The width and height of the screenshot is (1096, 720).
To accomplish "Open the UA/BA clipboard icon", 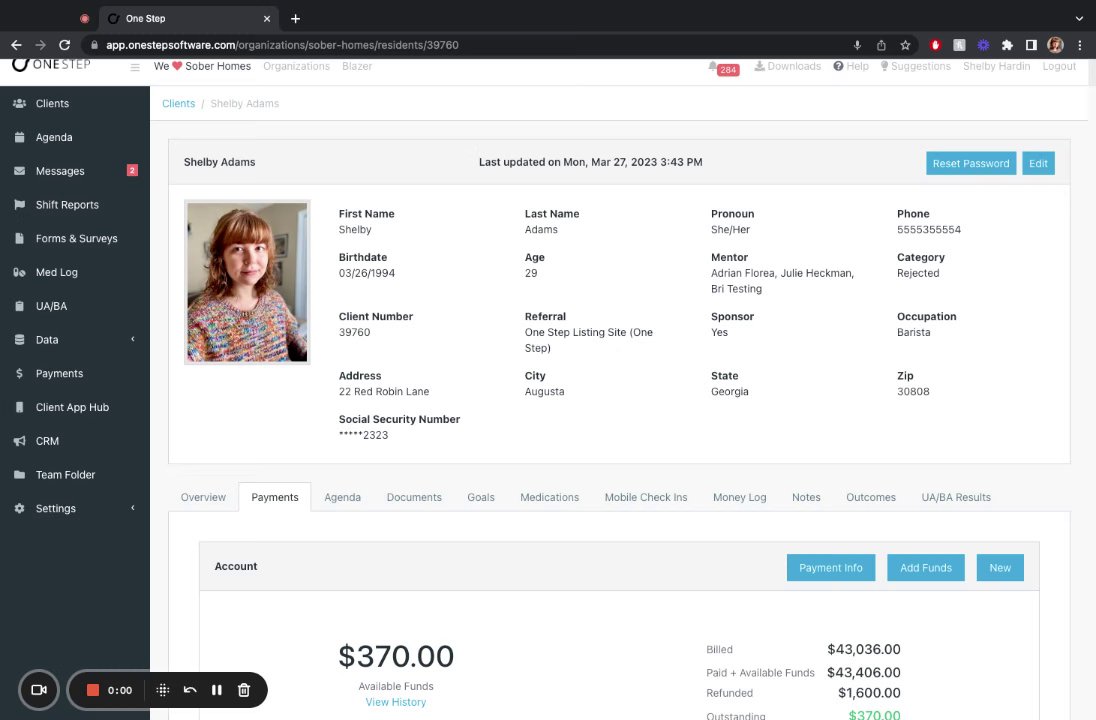I will click(20, 306).
